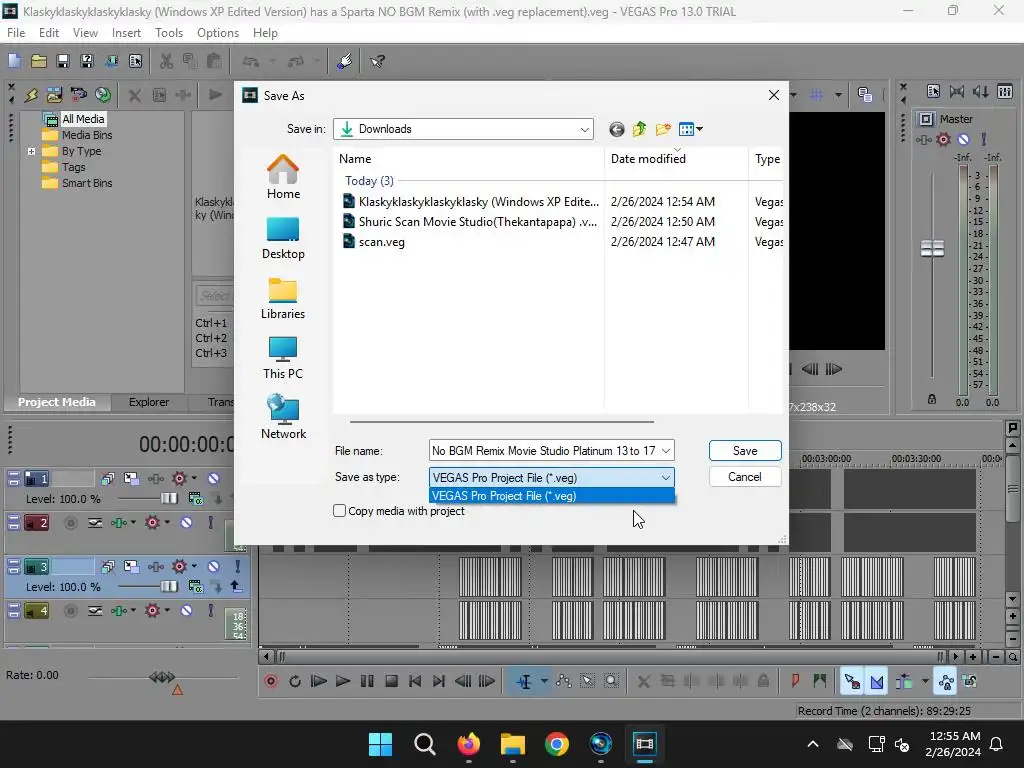Screen dimensions: 1024x768
Task: Switch to the Explorer tab
Action: 149,402
